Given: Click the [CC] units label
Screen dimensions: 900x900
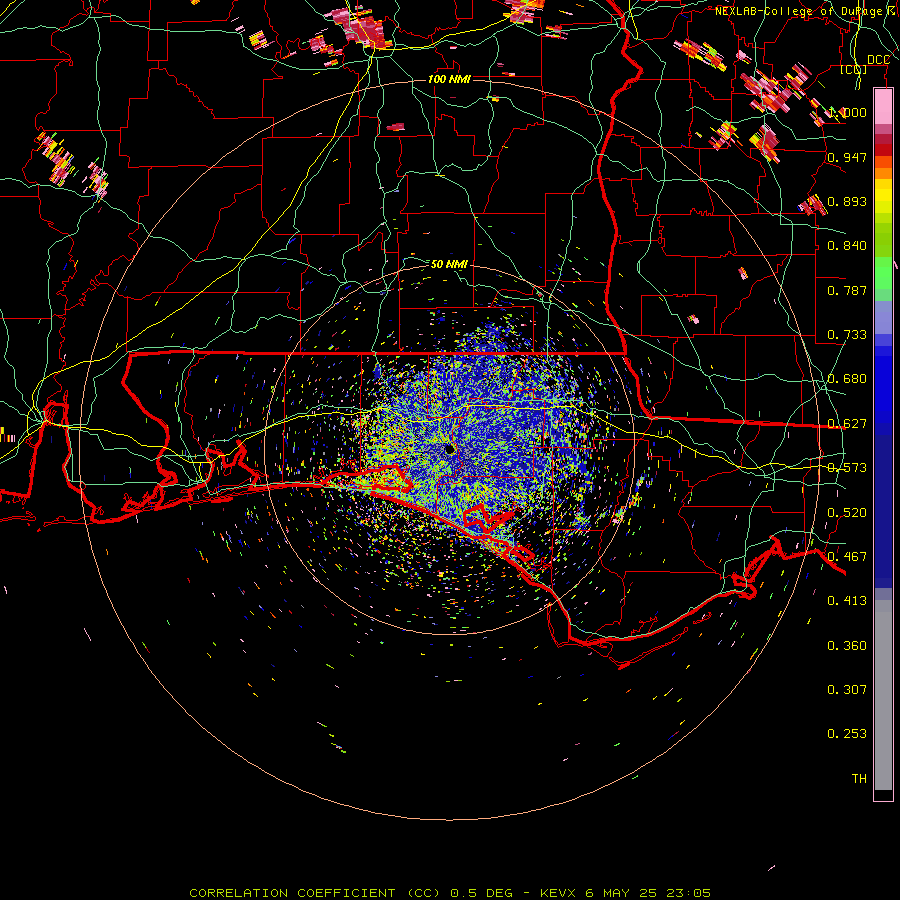Looking at the screenshot, I should [x=854, y=69].
